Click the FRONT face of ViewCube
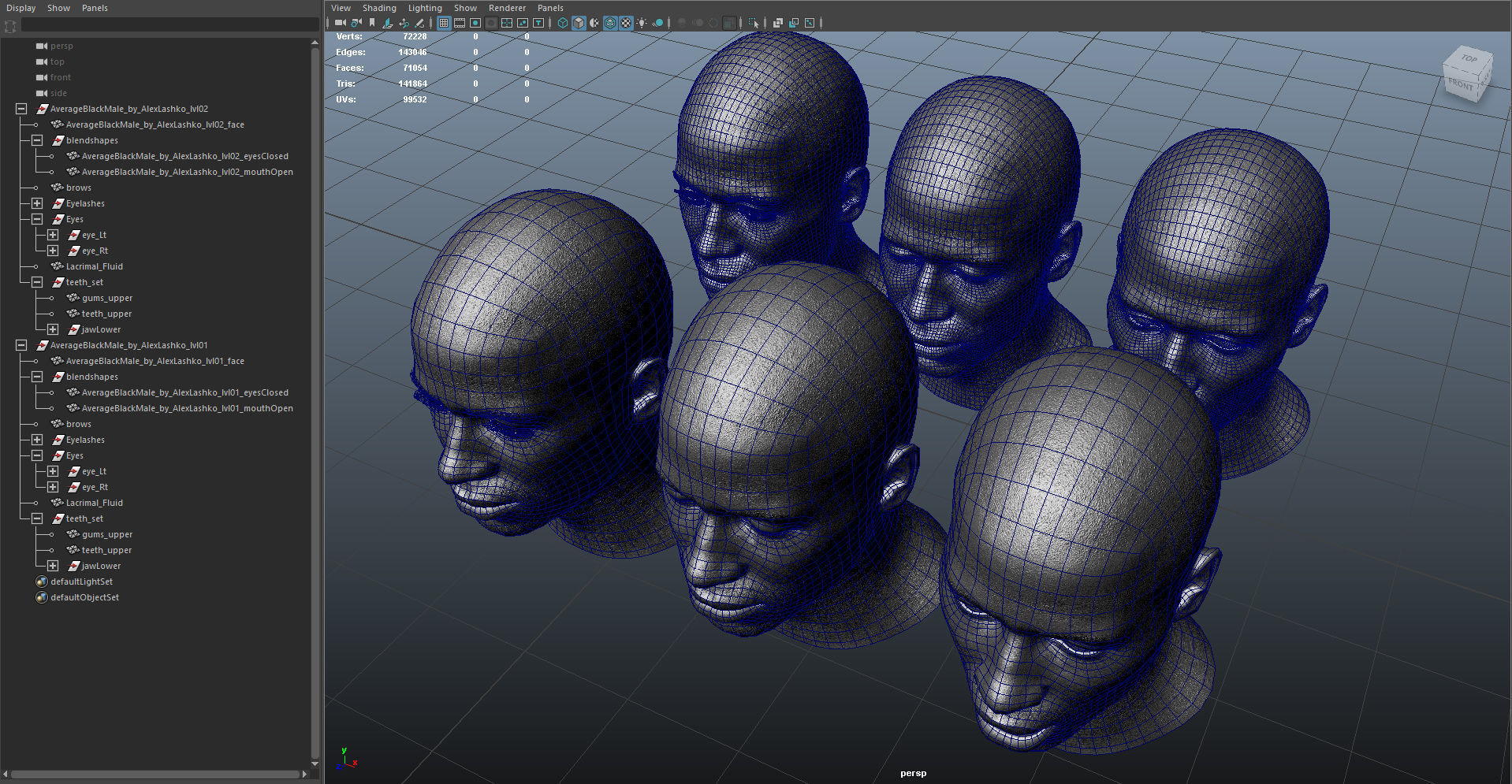 pos(1461,84)
